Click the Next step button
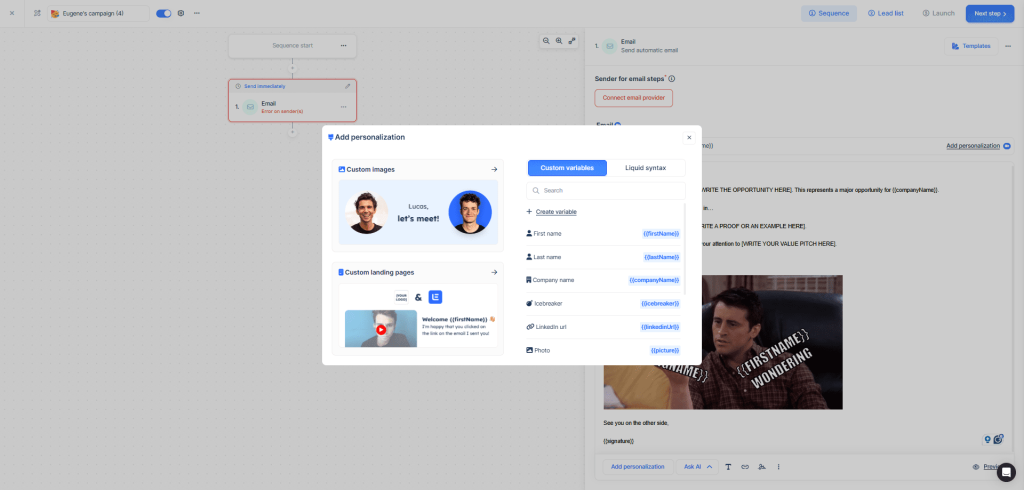The height and width of the screenshot is (490, 1024). [x=989, y=13]
